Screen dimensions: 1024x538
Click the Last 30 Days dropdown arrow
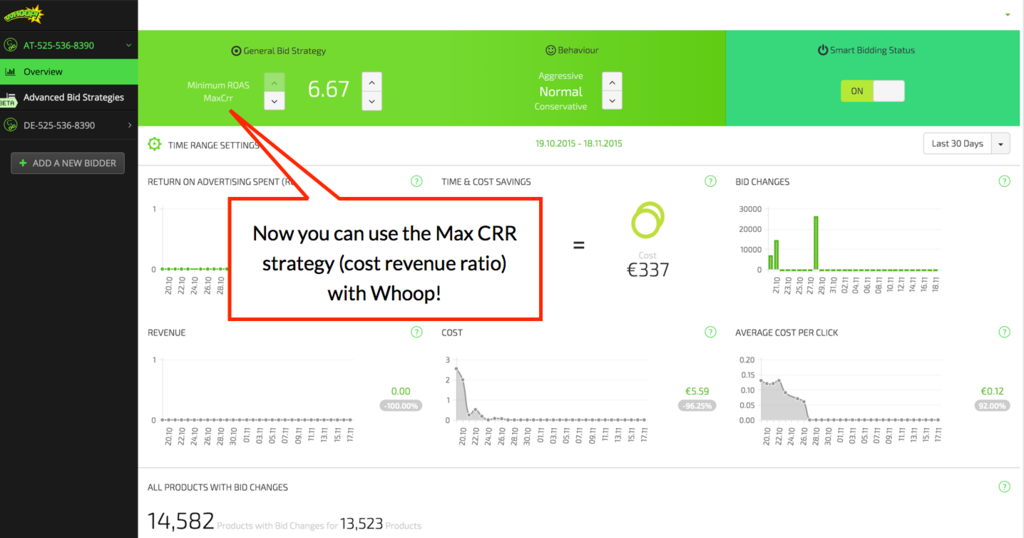[x=1000, y=144]
